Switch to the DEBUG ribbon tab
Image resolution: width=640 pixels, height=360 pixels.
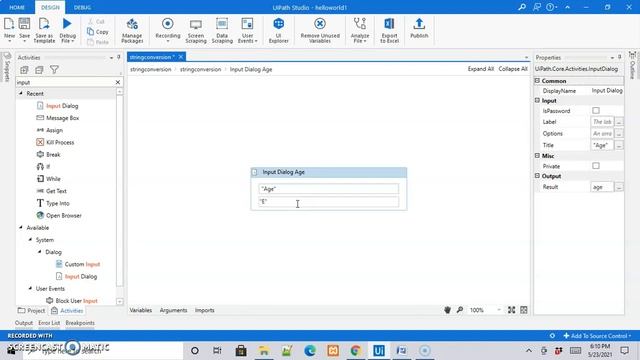[x=82, y=7]
